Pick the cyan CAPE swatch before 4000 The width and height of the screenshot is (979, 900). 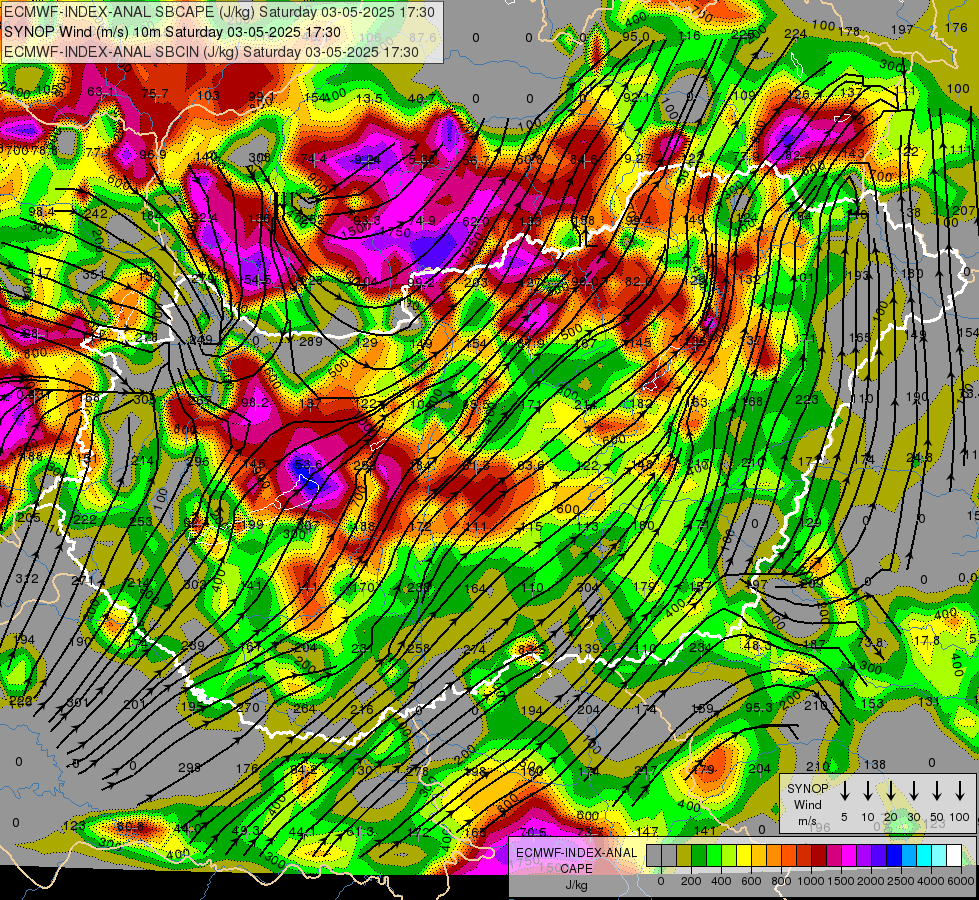925,855
